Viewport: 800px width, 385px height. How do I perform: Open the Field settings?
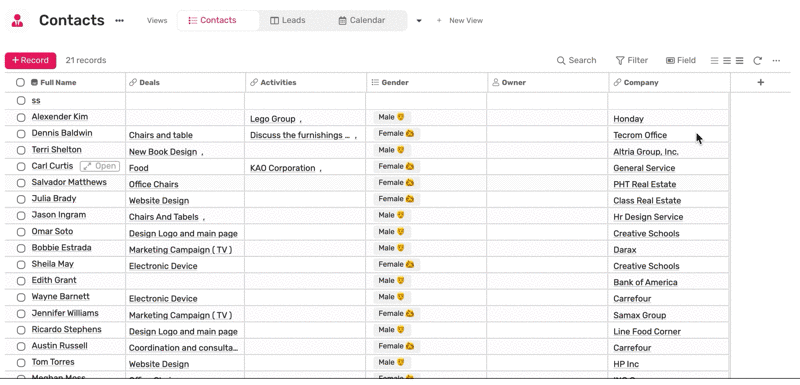point(681,60)
